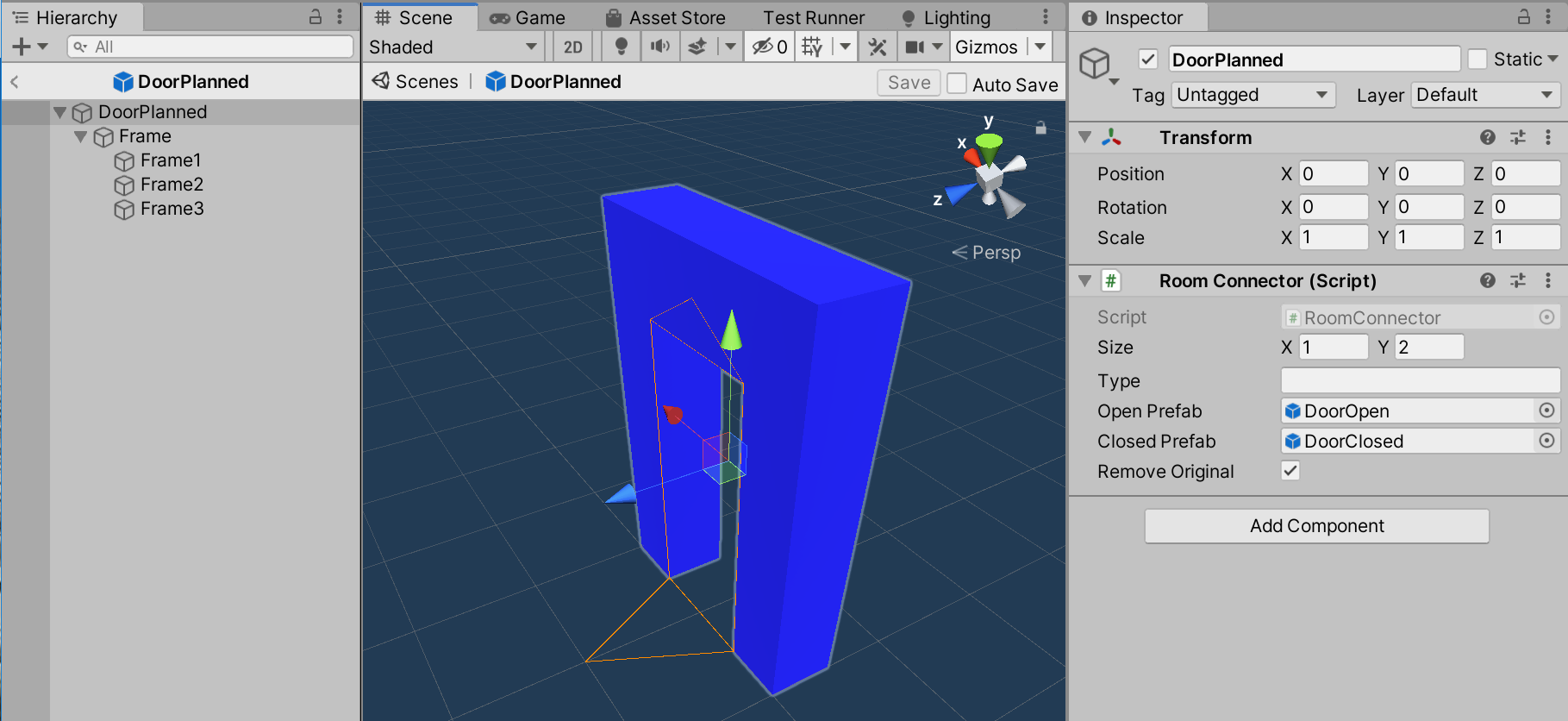The image size is (1568, 721).
Task: Open Room Connector more options menu
Action: (1548, 280)
